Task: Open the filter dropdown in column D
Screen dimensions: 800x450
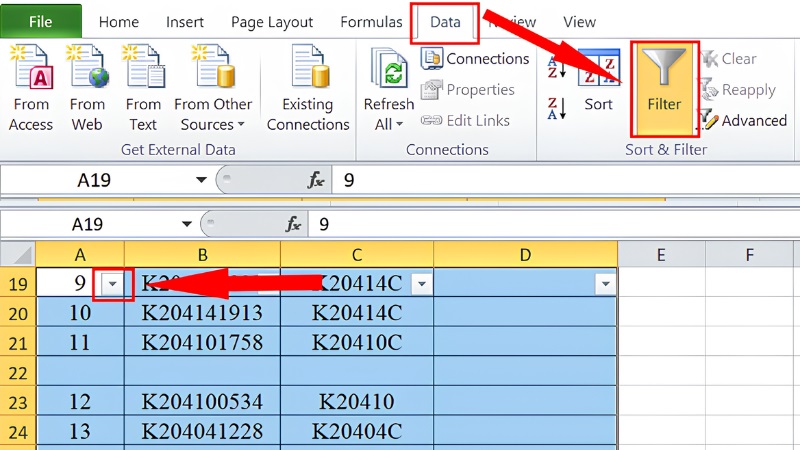Action: click(x=605, y=284)
